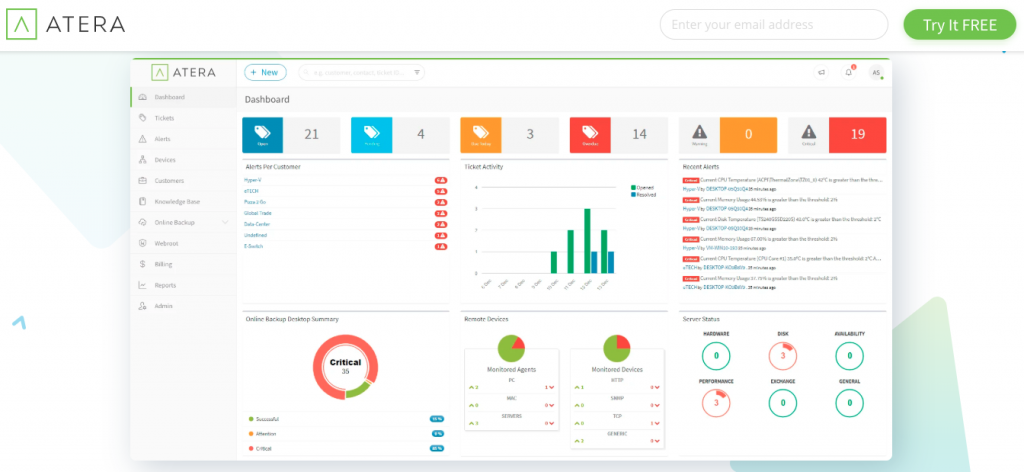
Task: Click the red Critical count 19
Action: tap(857, 135)
